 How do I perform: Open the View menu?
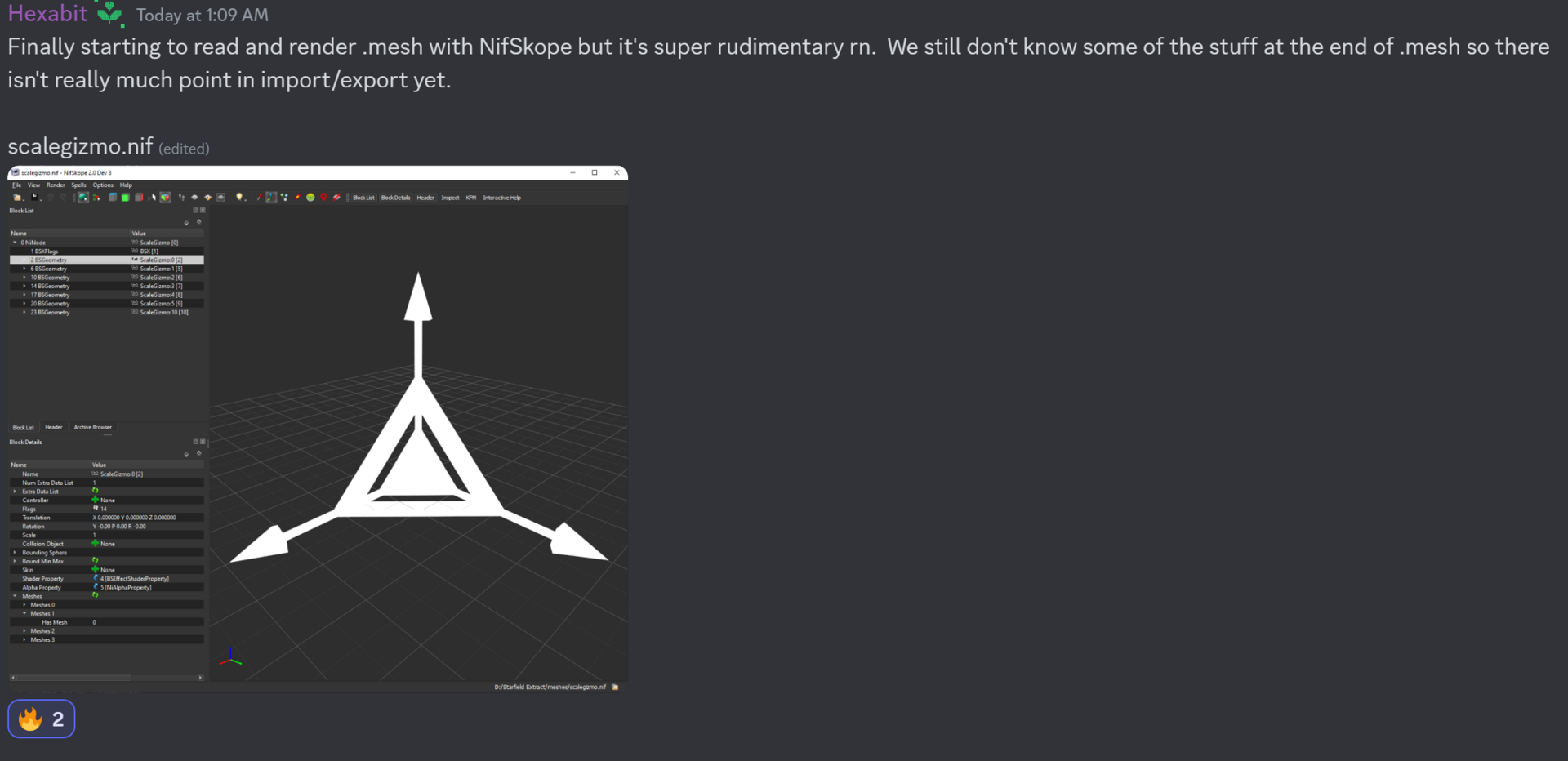click(x=33, y=185)
